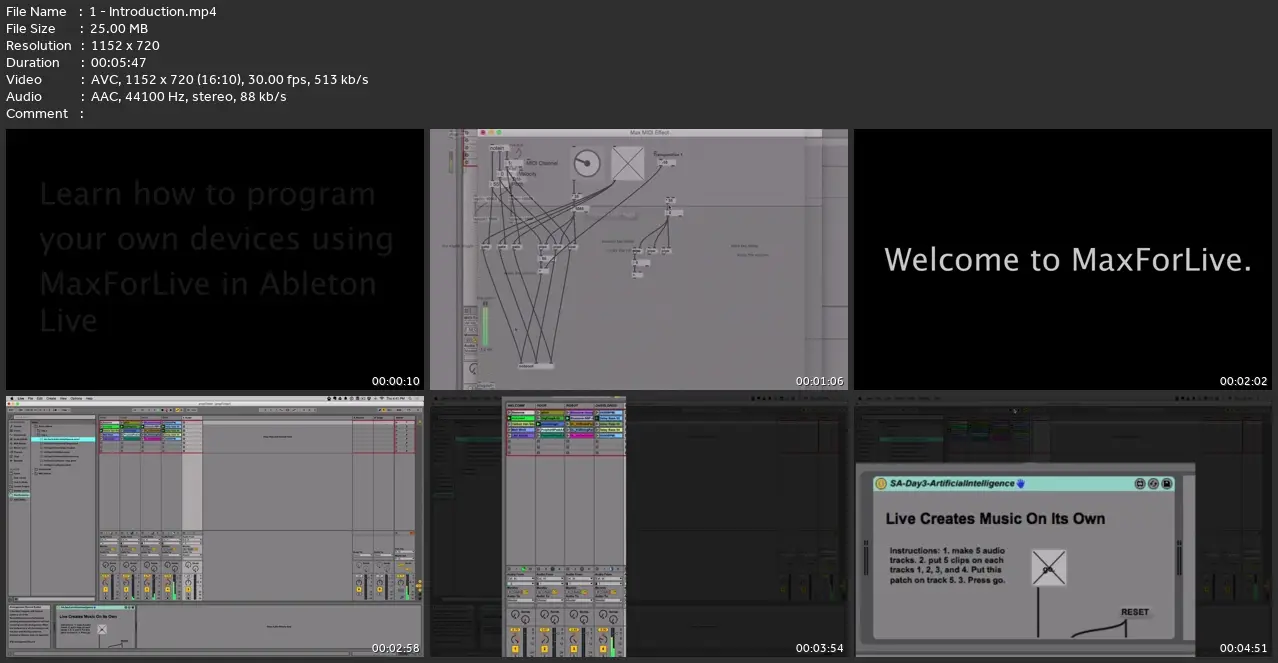The width and height of the screenshot is (1278, 663).
Task: Click the number box under the Transposition label
Action: click(x=665, y=162)
